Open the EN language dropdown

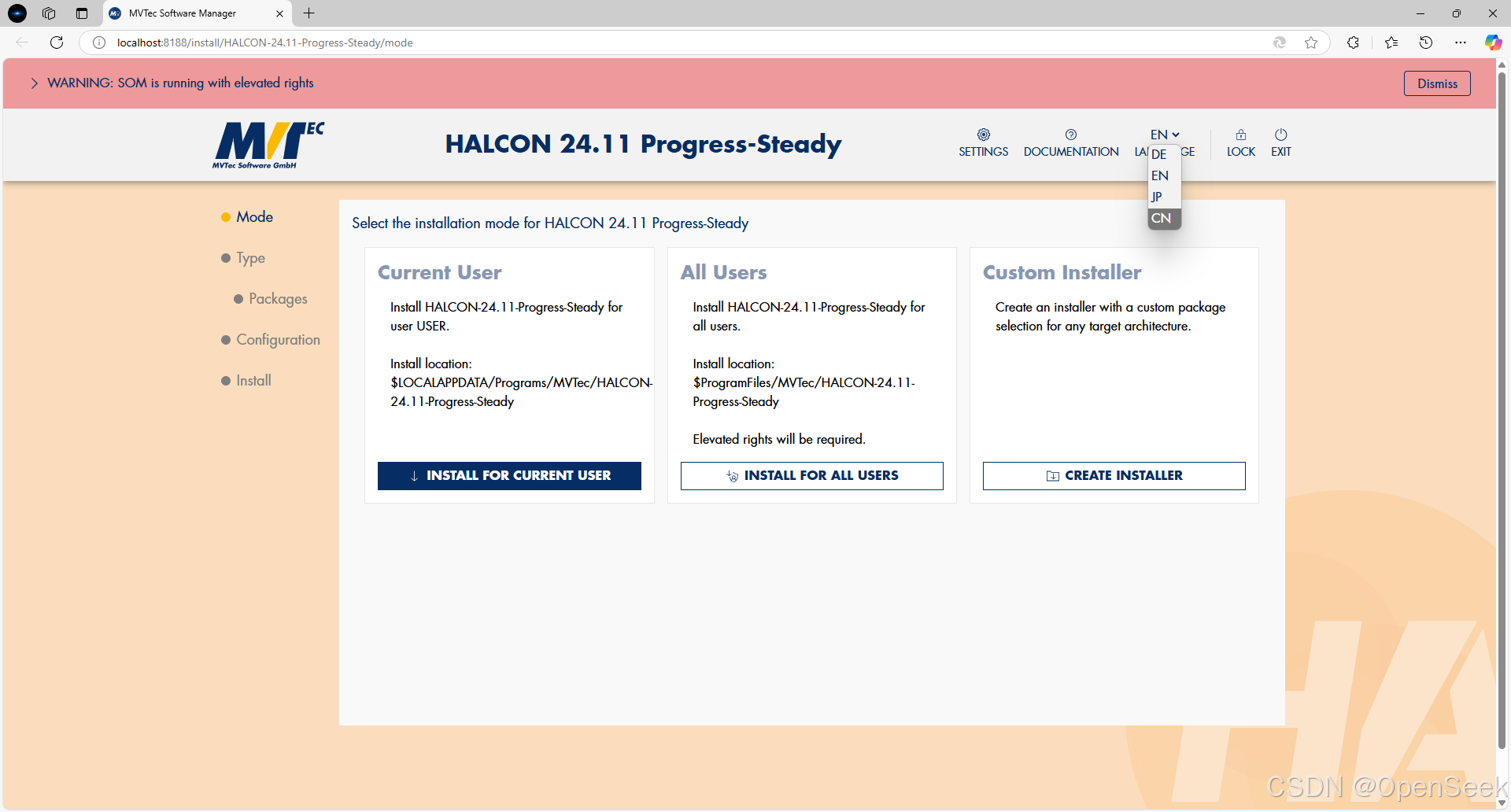(x=1164, y=134)
